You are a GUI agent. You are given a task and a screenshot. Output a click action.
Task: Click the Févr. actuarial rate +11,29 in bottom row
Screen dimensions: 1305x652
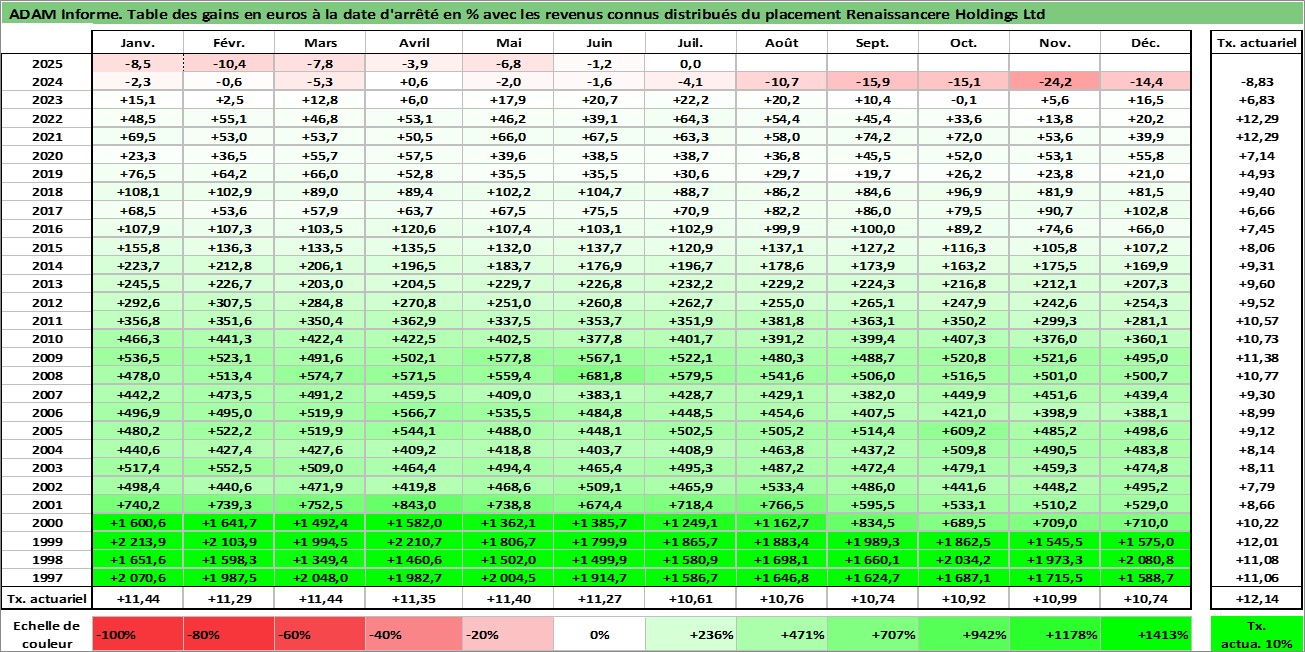(229, 598)
